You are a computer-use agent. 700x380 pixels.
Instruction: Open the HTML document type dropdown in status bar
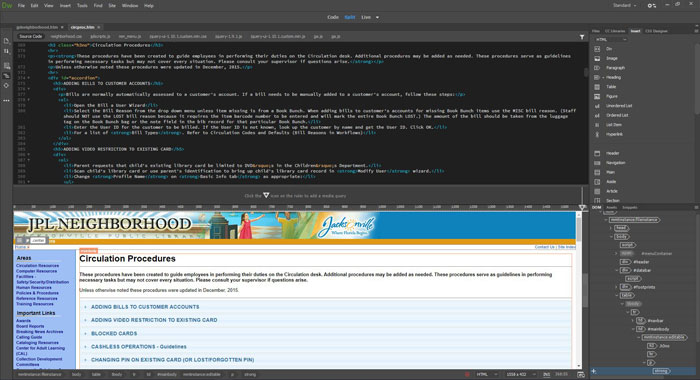pos(487,375)
